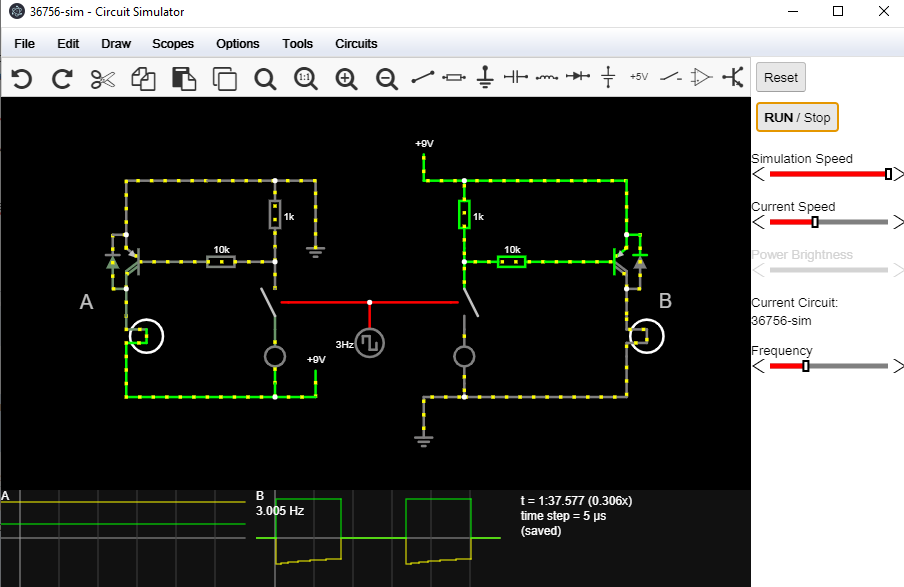The image size is (904, 587).
Task: Select the resistor component tool
Action: pos(454,77)
